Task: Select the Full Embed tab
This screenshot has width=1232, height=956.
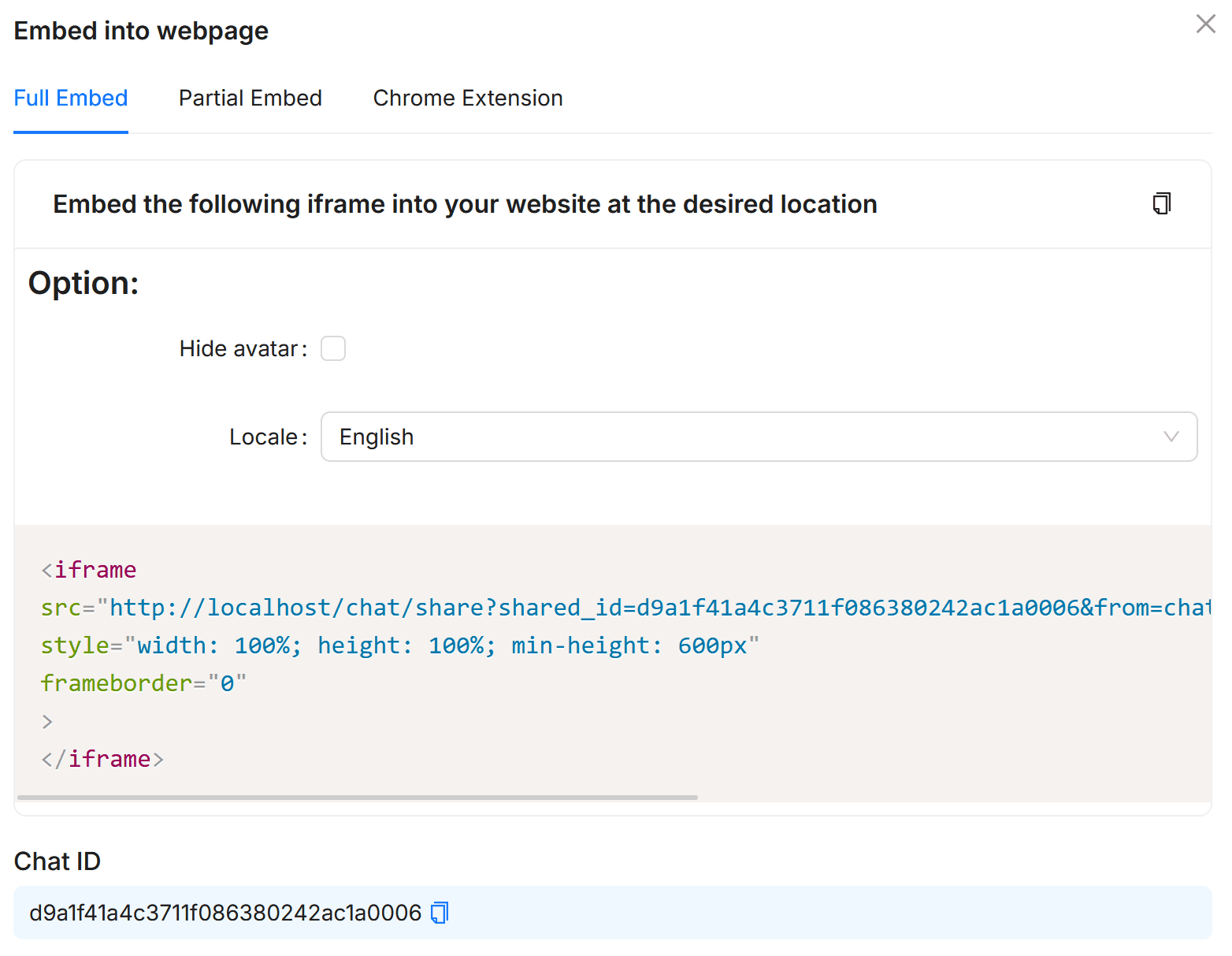Action: [70, 98]
